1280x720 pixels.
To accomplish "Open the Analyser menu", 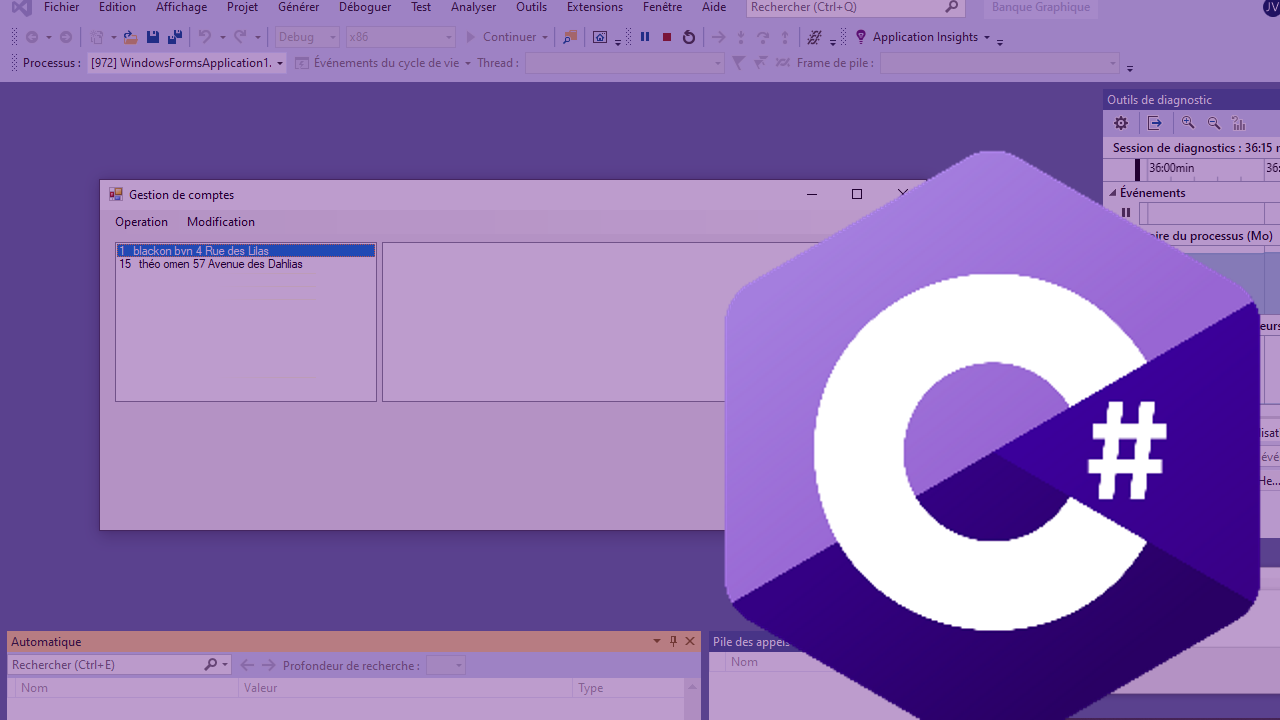I will [x=474, y=7].
